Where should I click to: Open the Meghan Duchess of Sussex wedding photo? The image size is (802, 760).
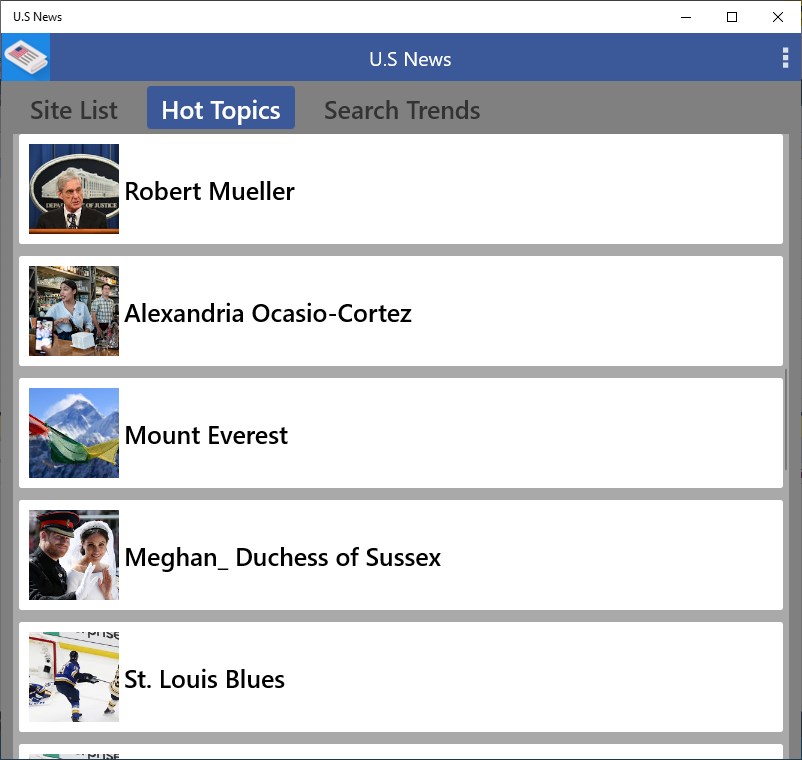[x=74, y=555]
